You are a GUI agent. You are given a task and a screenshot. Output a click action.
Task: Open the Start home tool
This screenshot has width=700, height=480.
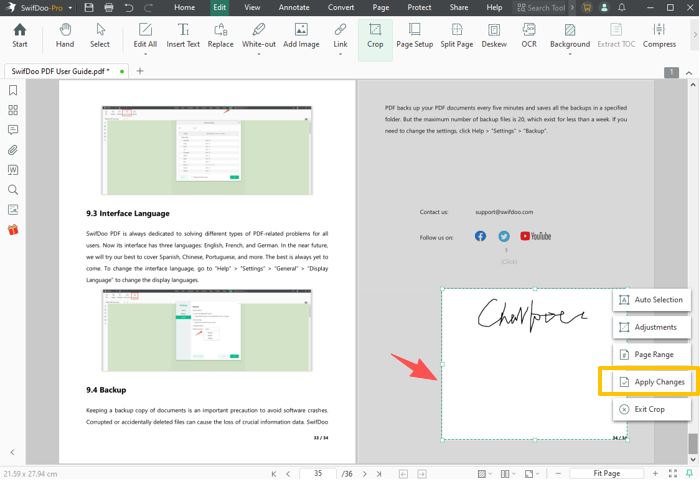coord(20,36)
